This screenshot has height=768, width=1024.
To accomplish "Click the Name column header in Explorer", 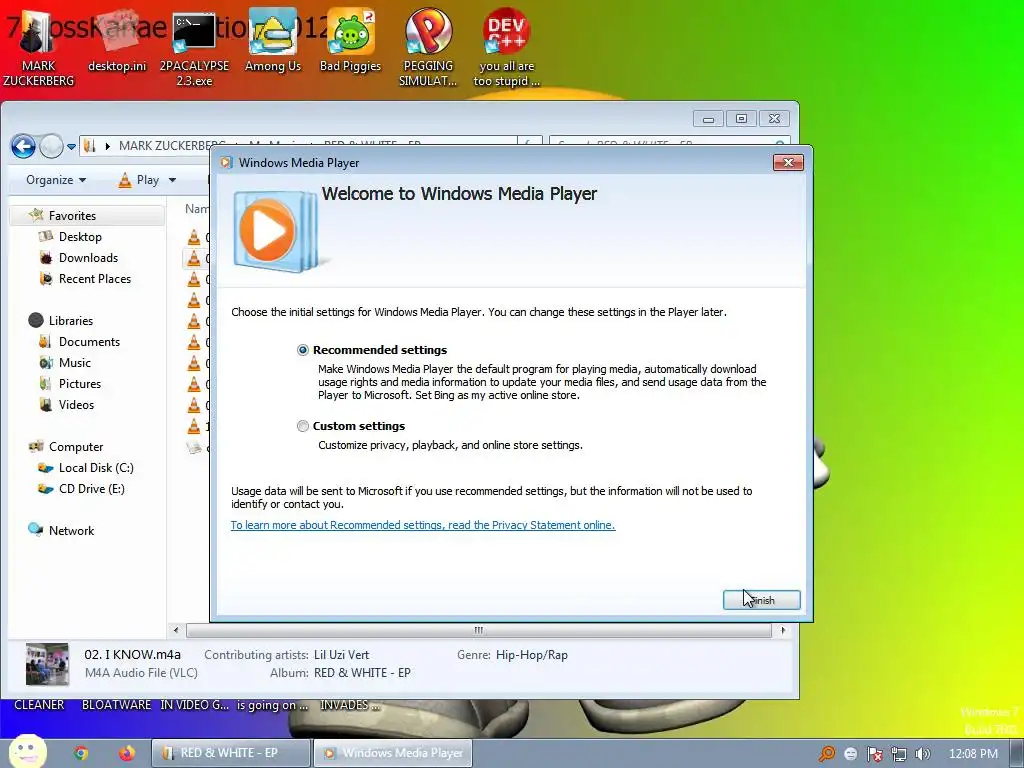I will 197,209.
